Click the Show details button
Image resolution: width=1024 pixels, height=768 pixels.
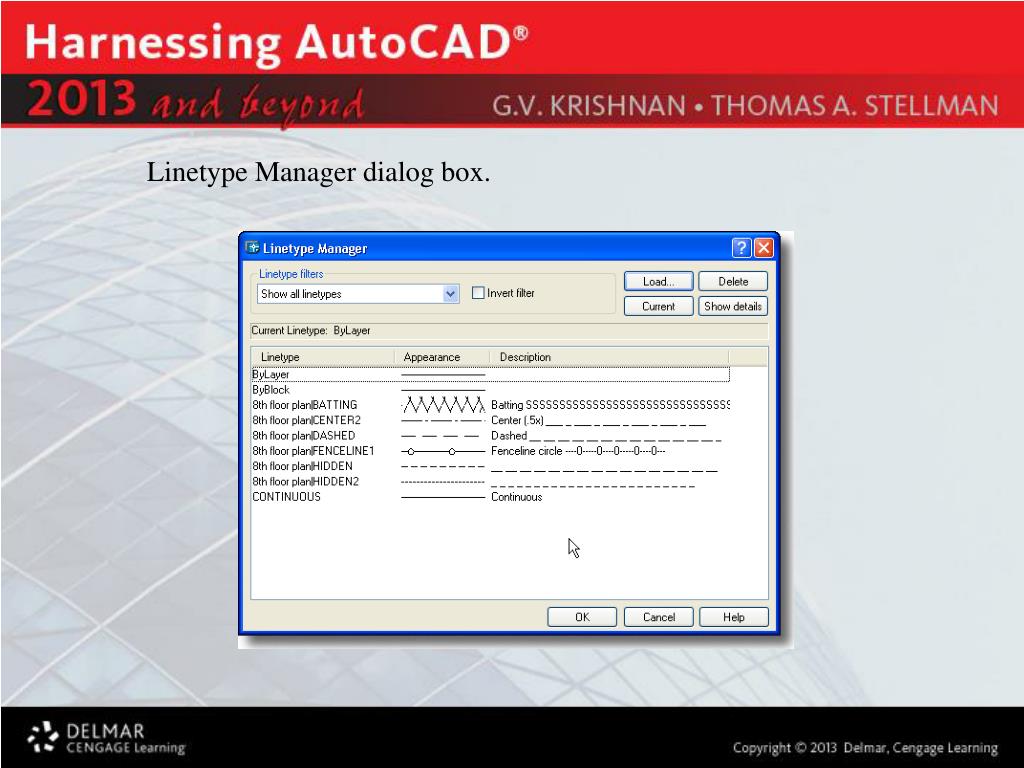coord(733,306)
